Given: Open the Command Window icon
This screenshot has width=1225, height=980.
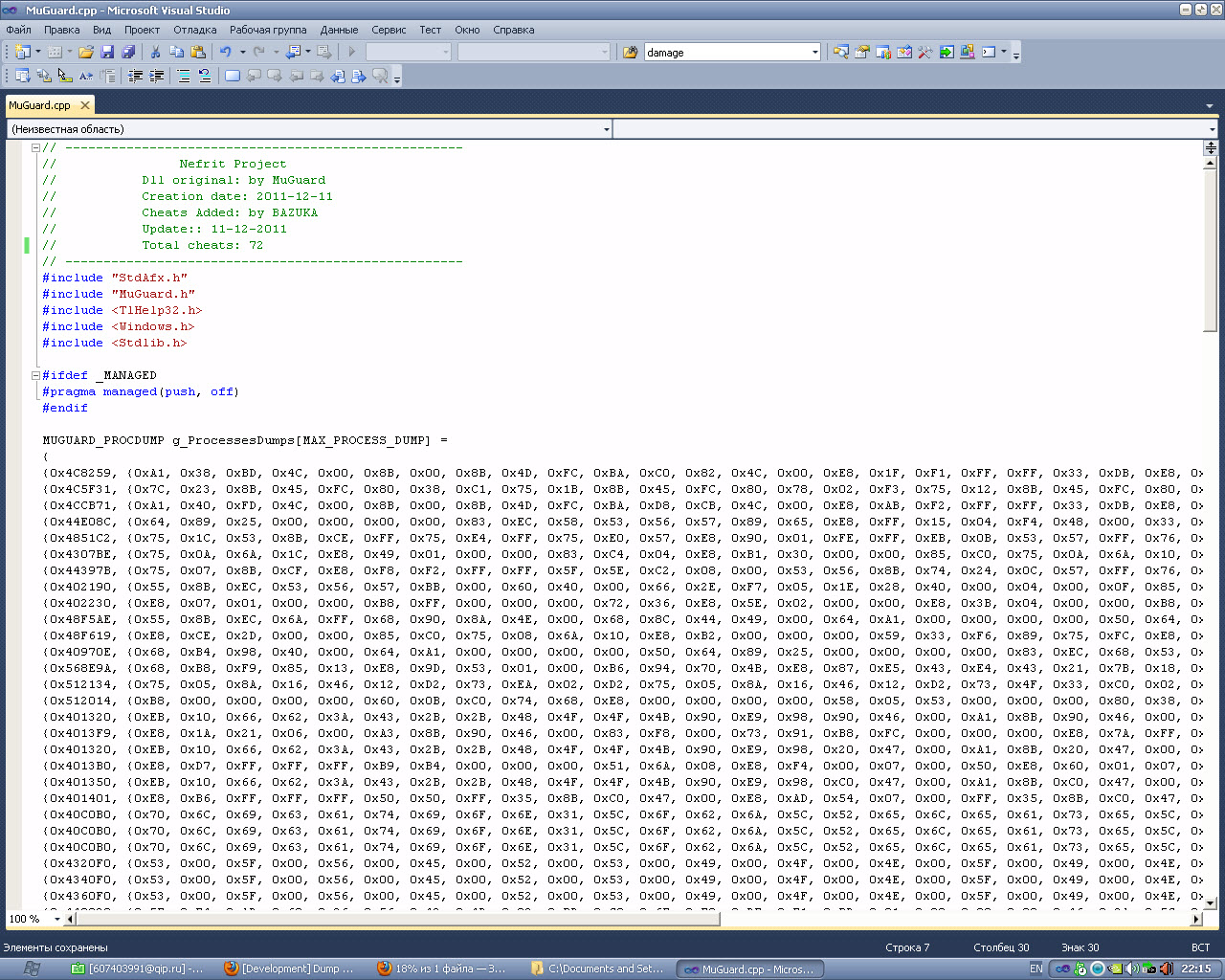Looking at the screenshot, I should (989, 52).
